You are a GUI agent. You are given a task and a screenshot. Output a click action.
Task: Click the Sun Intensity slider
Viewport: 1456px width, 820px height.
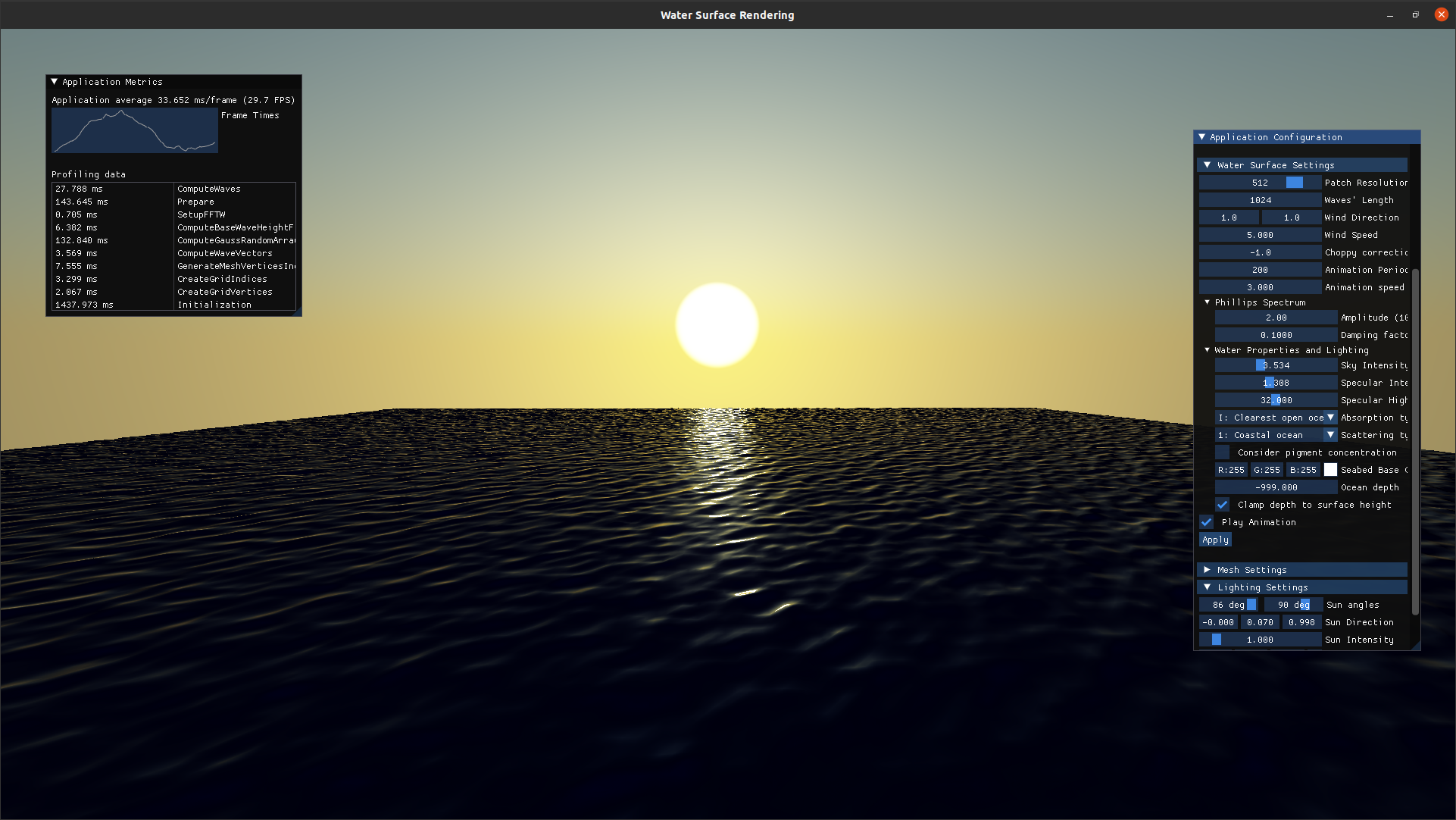click(1260, 640)
